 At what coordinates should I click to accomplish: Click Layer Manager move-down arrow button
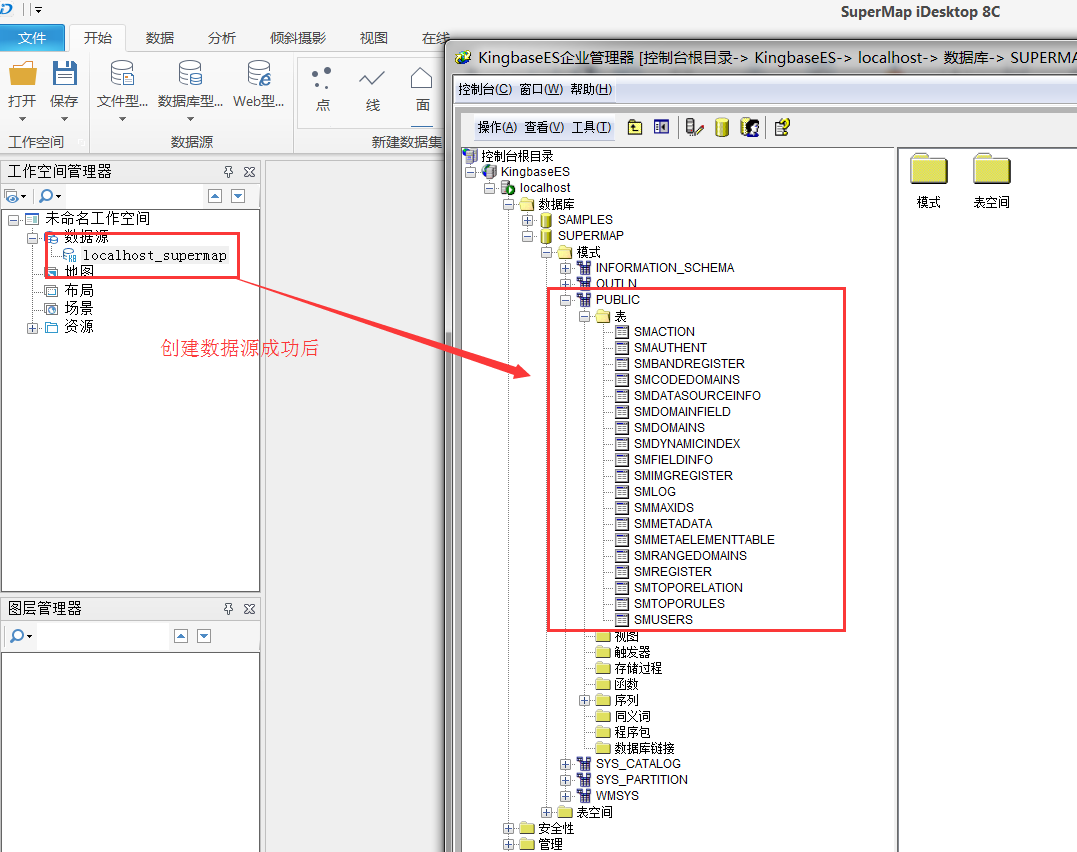204,636
